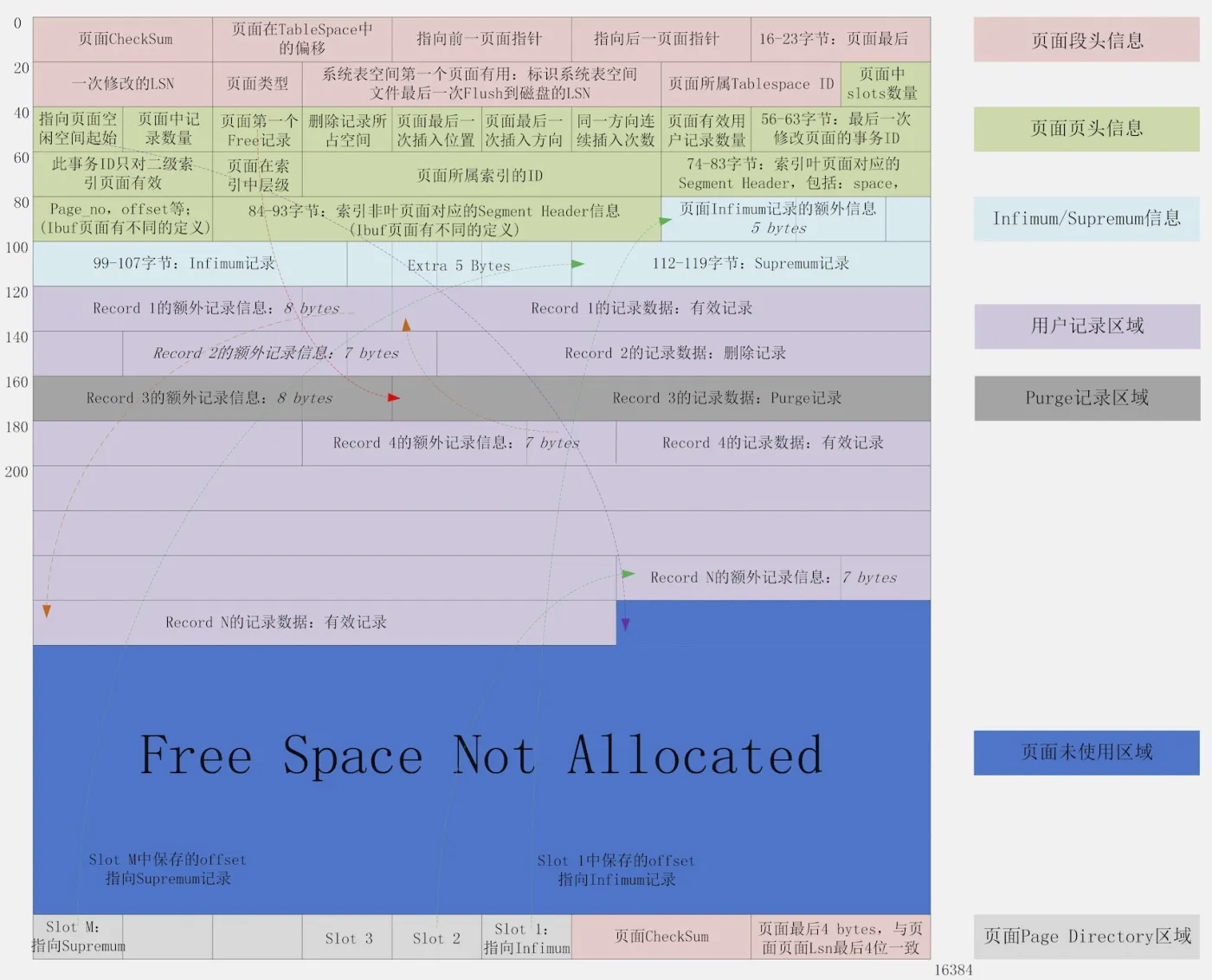Click the 一次修改的LSN cell
The width and height of the screenshot is (1212, 980).
click(x=123, y=84)
